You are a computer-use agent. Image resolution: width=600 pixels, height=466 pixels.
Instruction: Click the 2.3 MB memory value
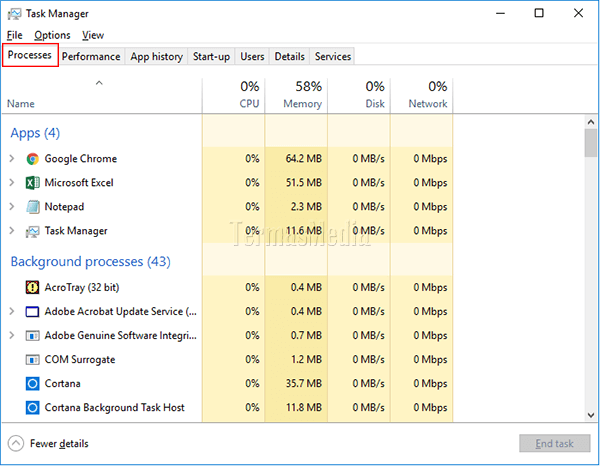pyautogui.click(x=306, y=207)
